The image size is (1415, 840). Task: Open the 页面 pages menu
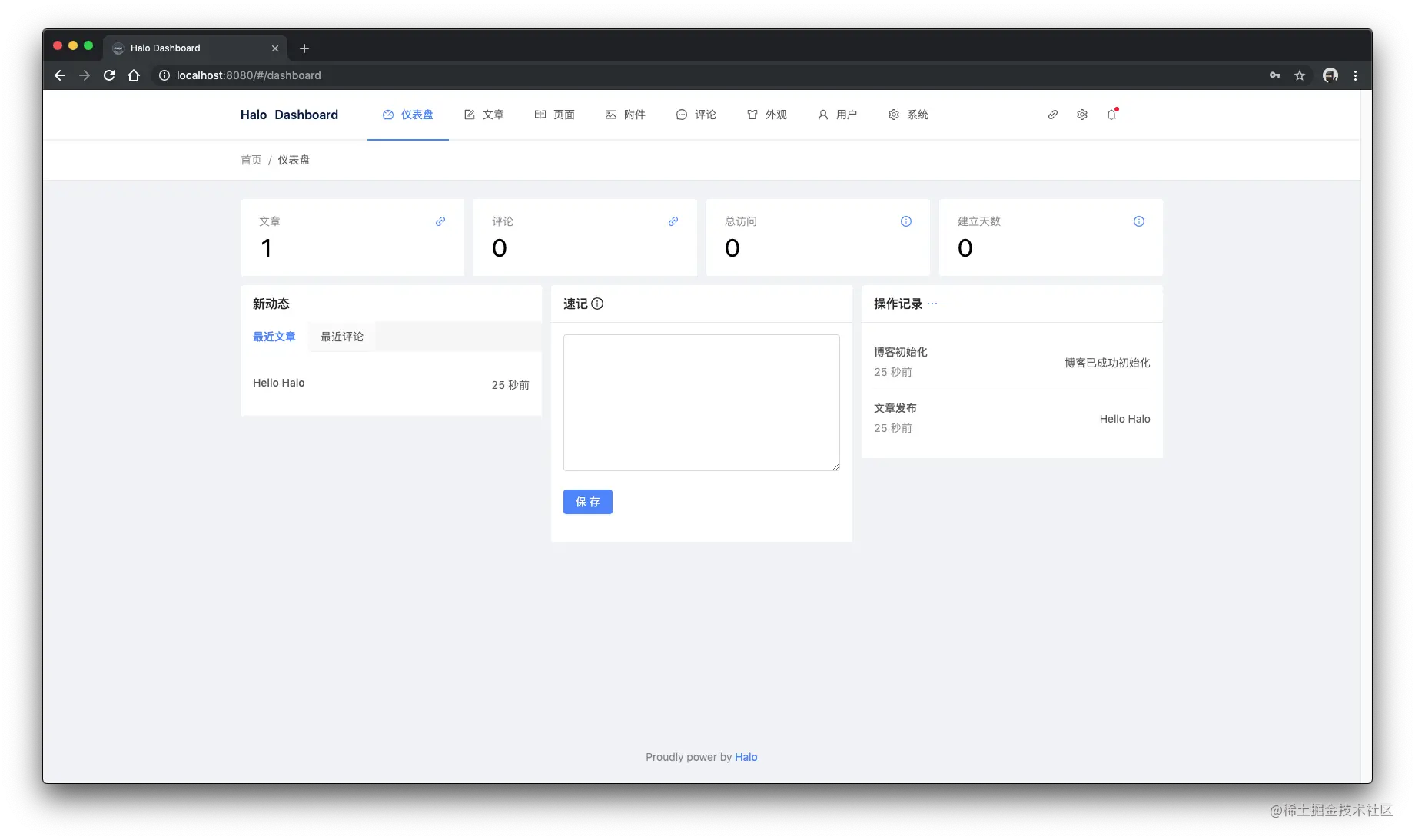click(555, 115)
